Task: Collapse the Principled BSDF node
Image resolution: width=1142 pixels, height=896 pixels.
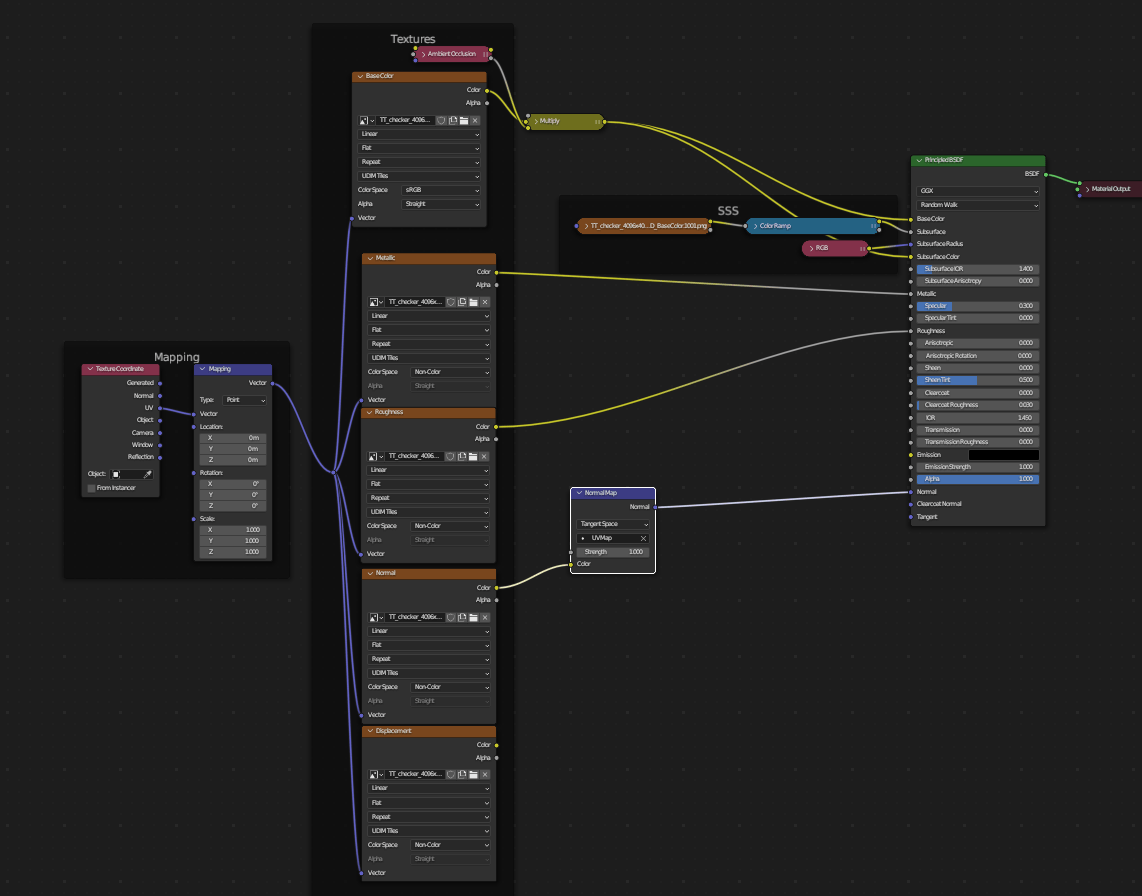Action: 919,161
